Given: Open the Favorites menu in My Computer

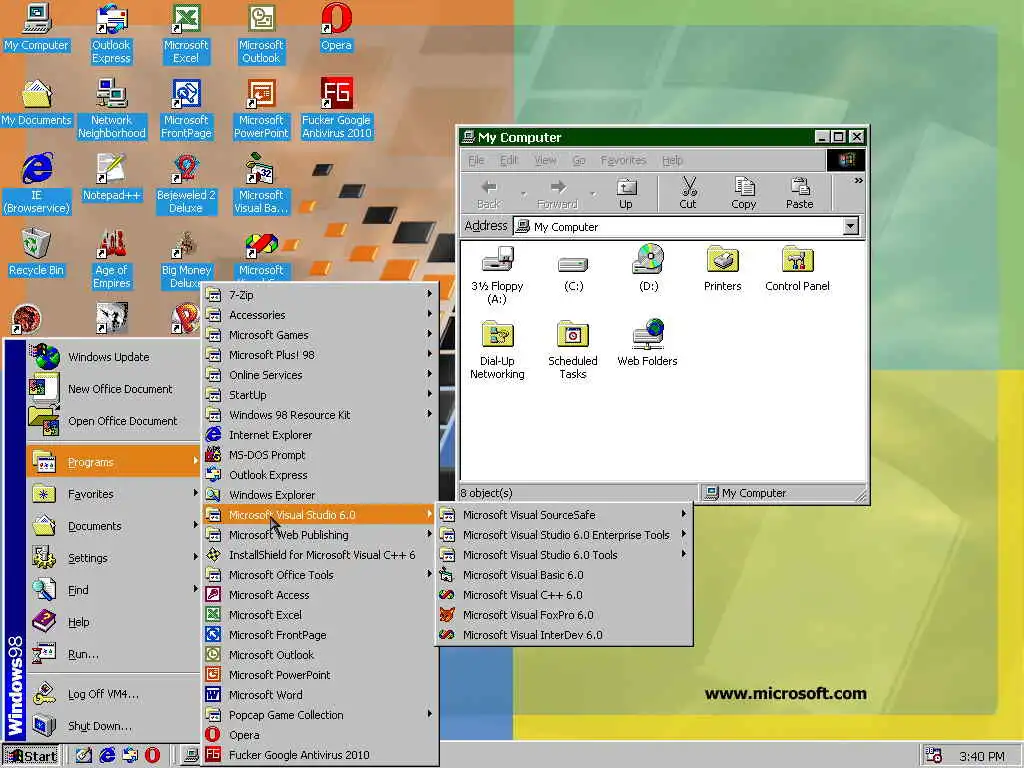Looking at the screenshot, I should click(x=623, y=160).
